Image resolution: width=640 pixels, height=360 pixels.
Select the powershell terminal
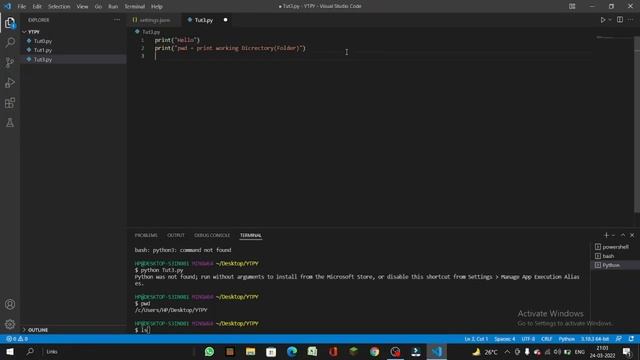(x=615, y=247)
